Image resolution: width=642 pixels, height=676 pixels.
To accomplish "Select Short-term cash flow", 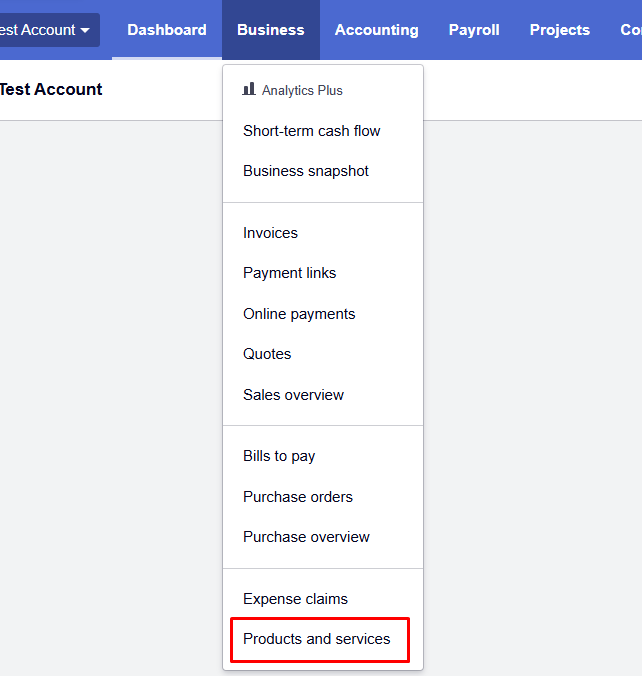I will (312, 131).
